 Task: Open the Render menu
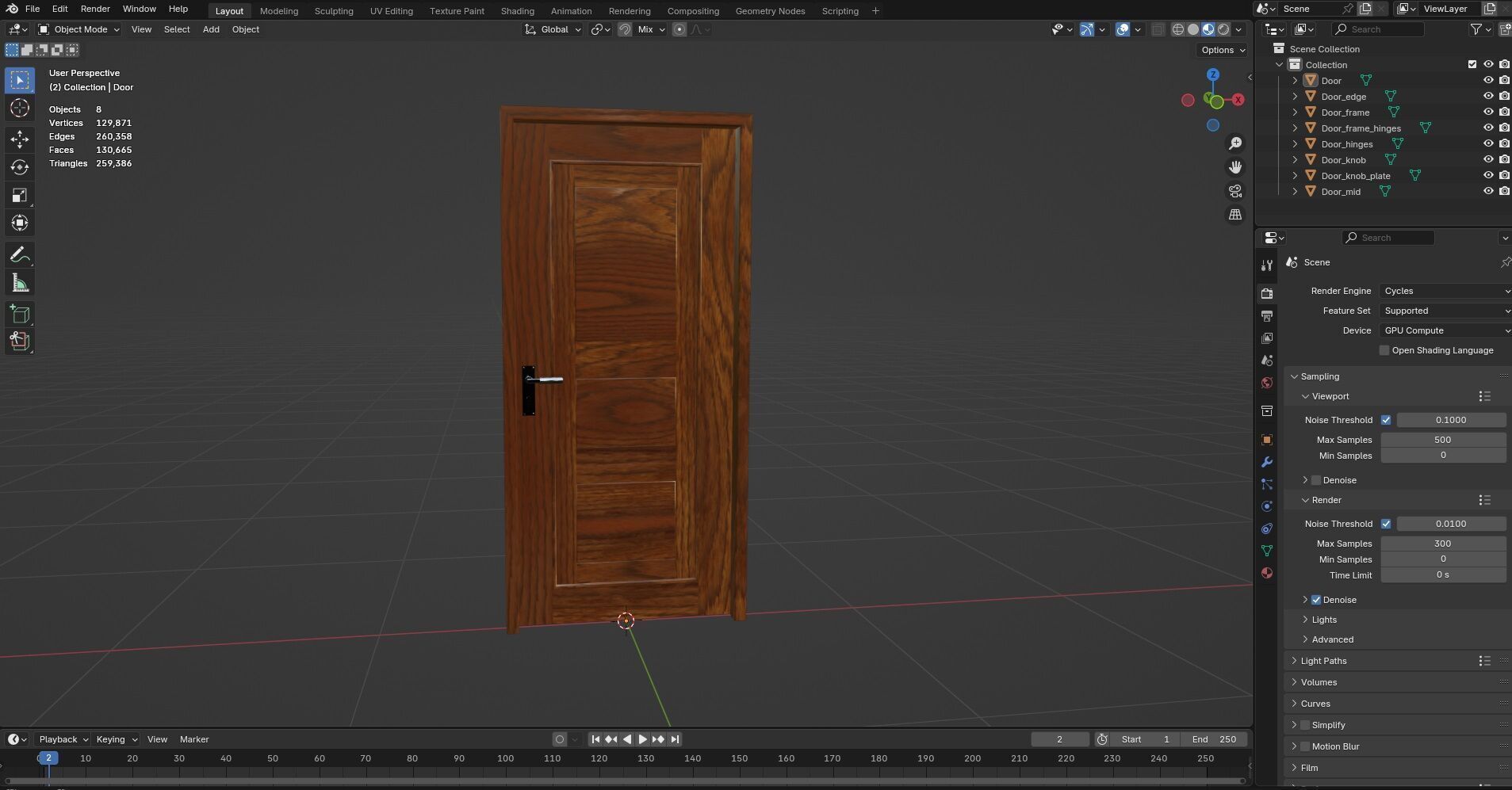tap(95, 9)
